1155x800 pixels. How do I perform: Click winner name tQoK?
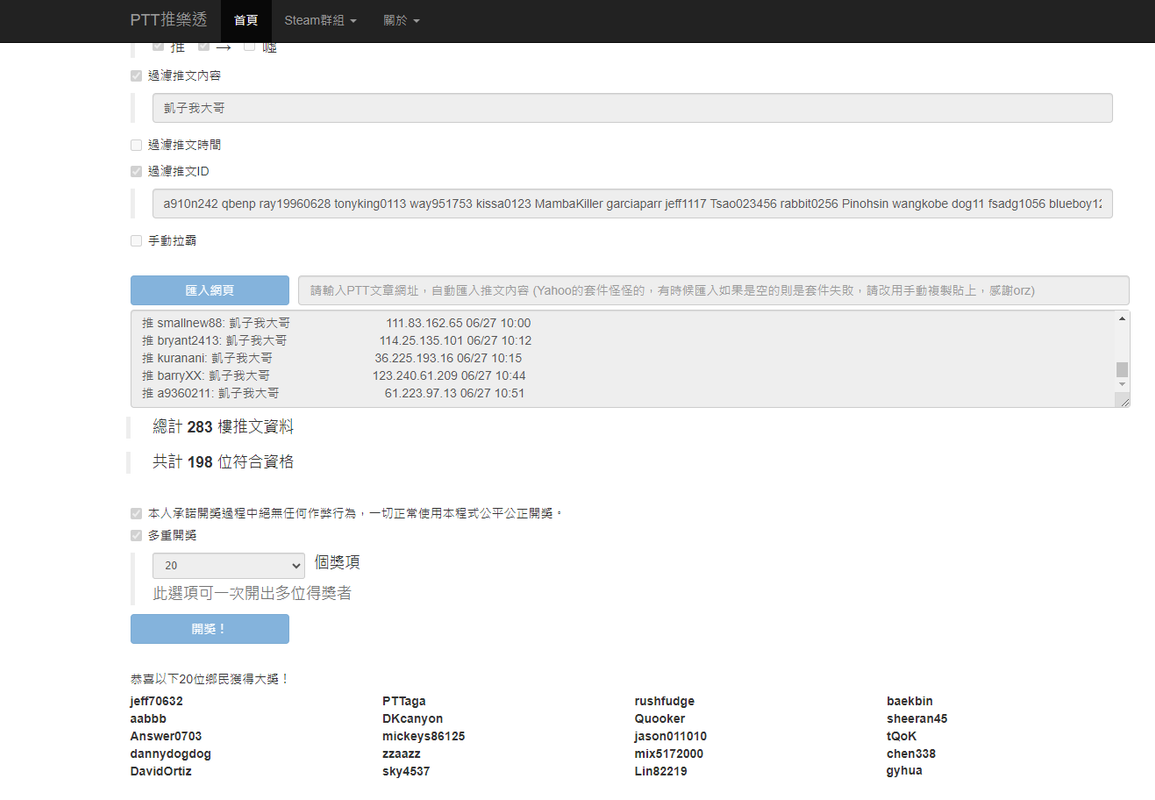902,737
